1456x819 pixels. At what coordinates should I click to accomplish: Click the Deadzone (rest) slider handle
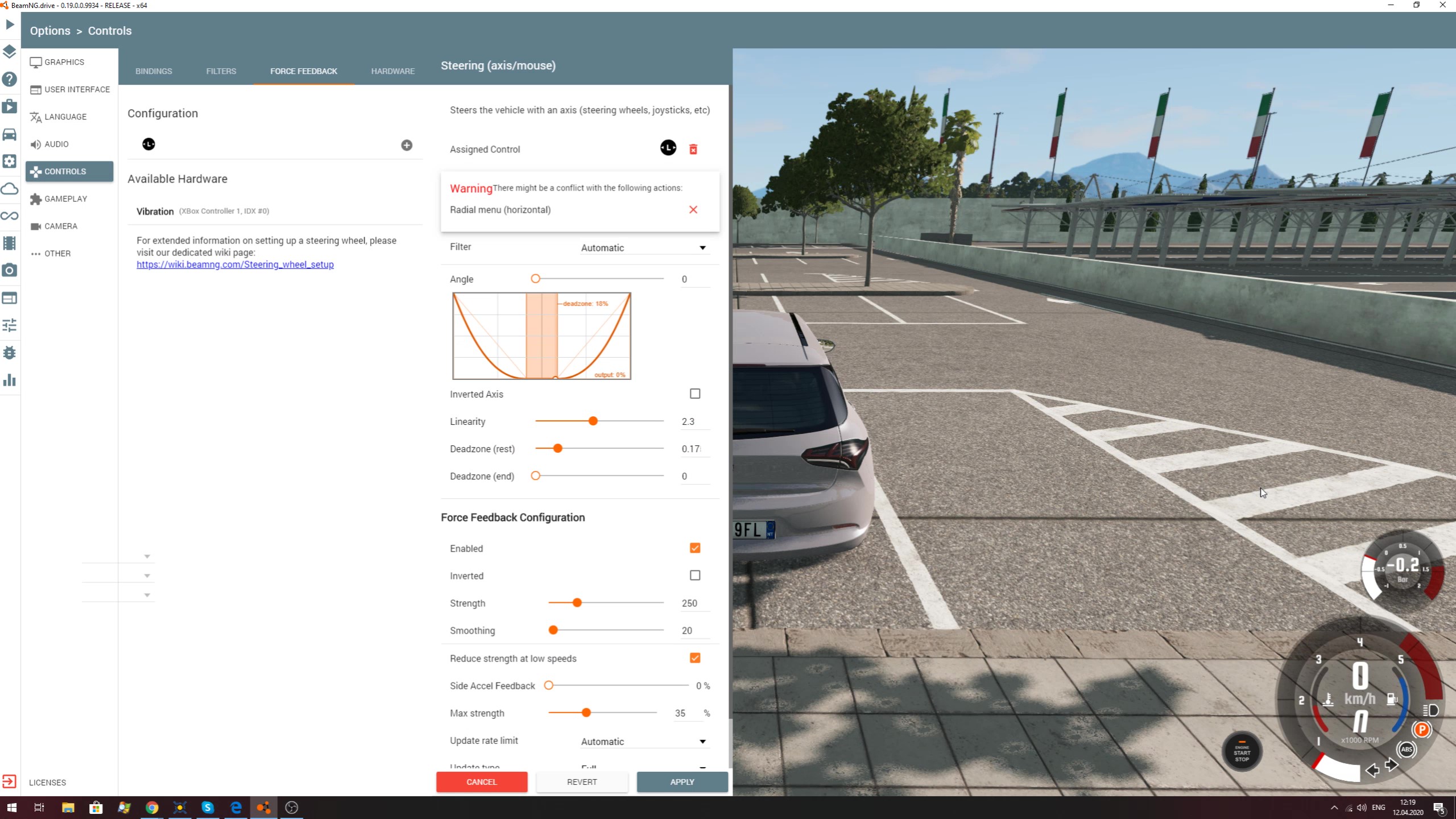558,448
